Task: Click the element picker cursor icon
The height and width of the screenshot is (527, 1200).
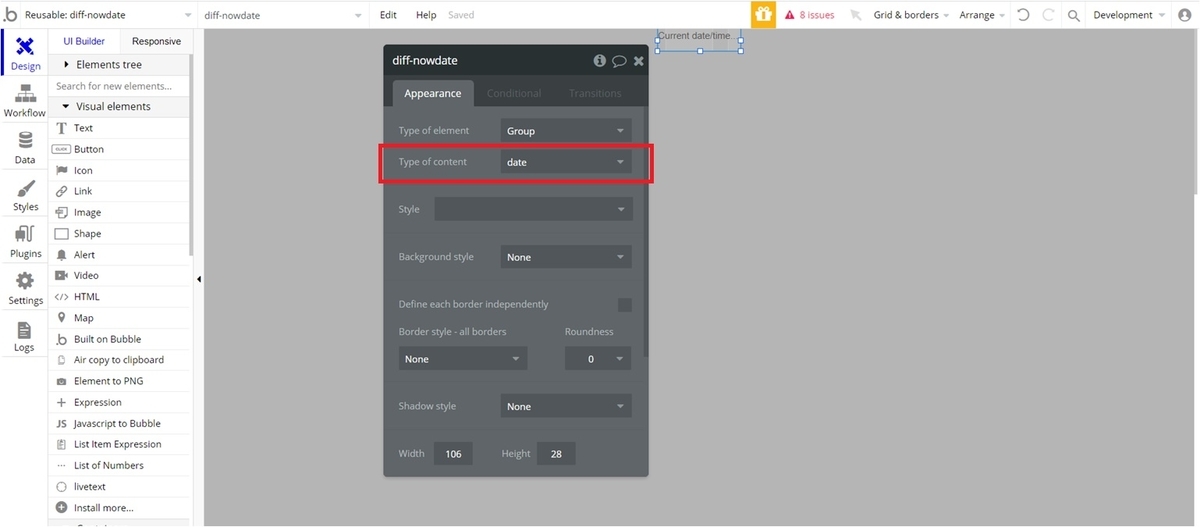Action: point(855,15)
